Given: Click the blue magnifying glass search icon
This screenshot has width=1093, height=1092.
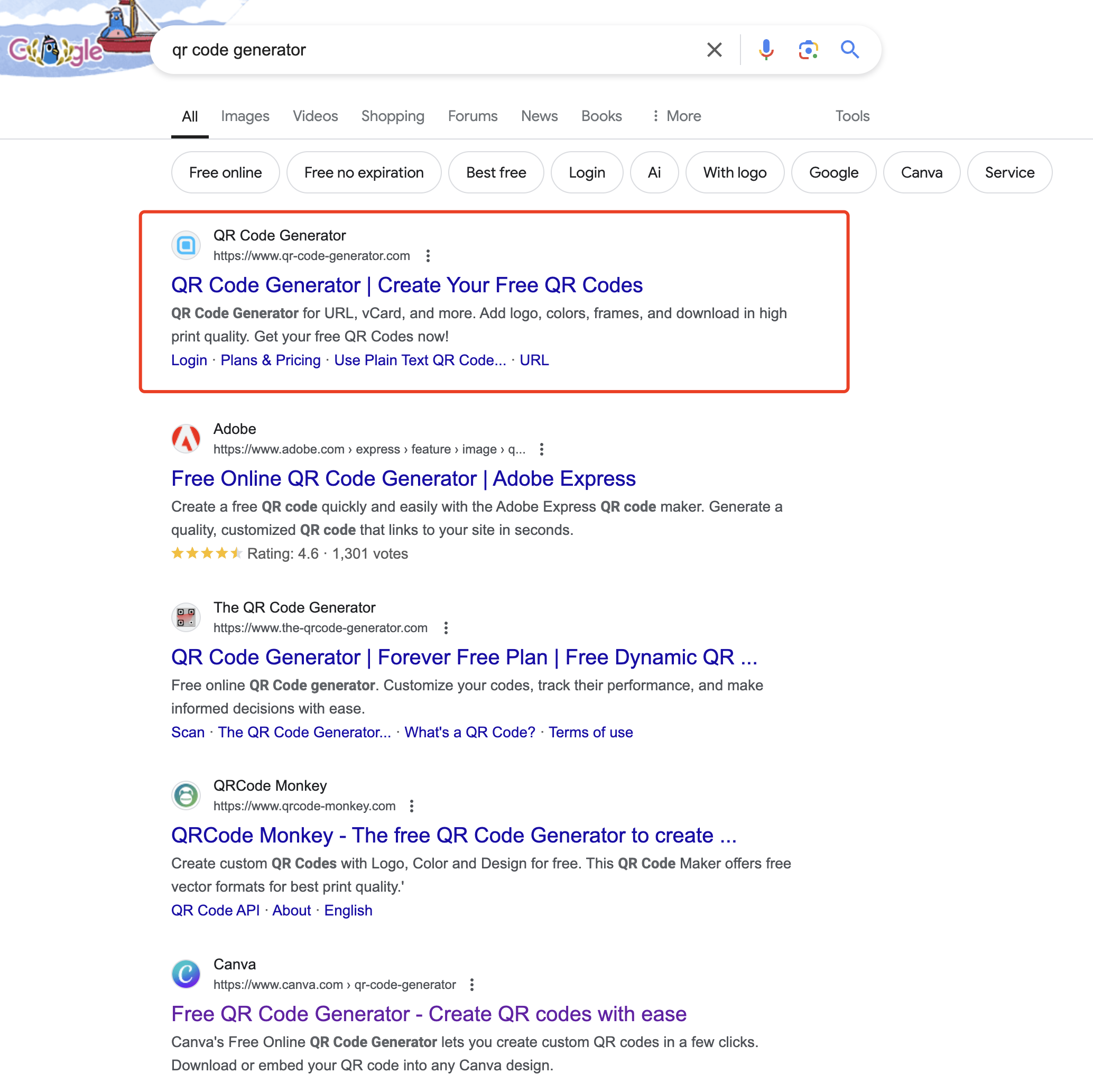Looking at the screenshot, I should [850, 50].
